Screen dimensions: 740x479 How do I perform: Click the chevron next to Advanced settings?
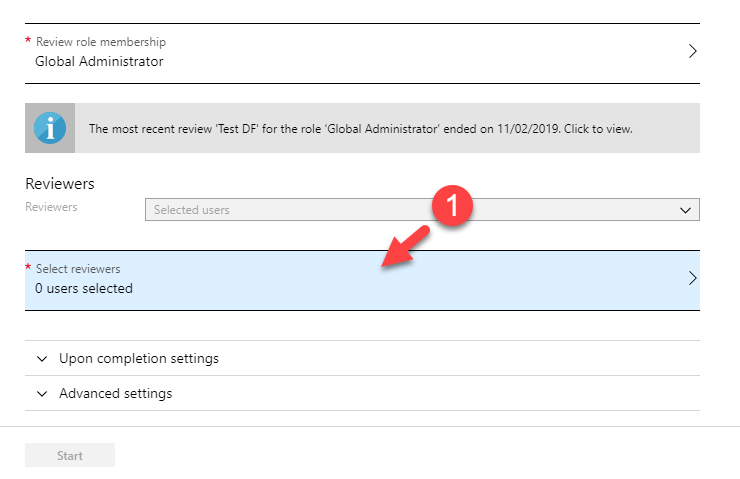click(x=42, y=393)
